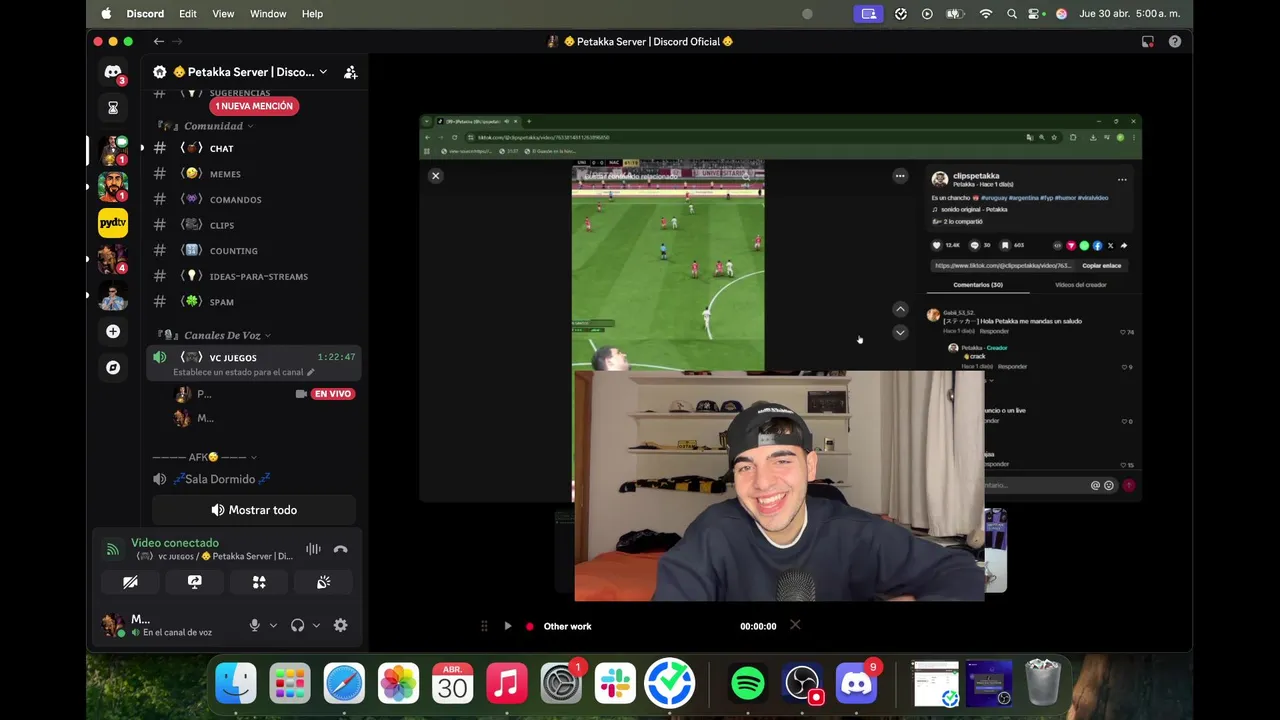Start the Other work timer play button

pos(507,626)
